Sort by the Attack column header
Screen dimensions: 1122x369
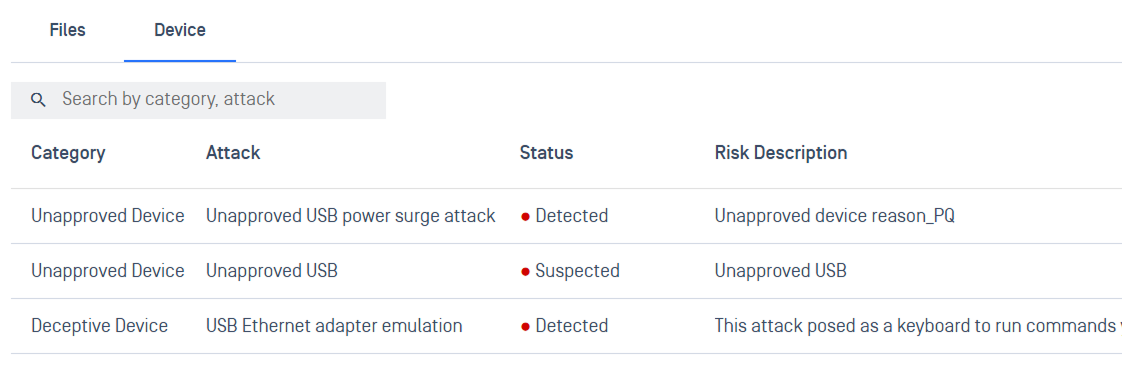233,152
